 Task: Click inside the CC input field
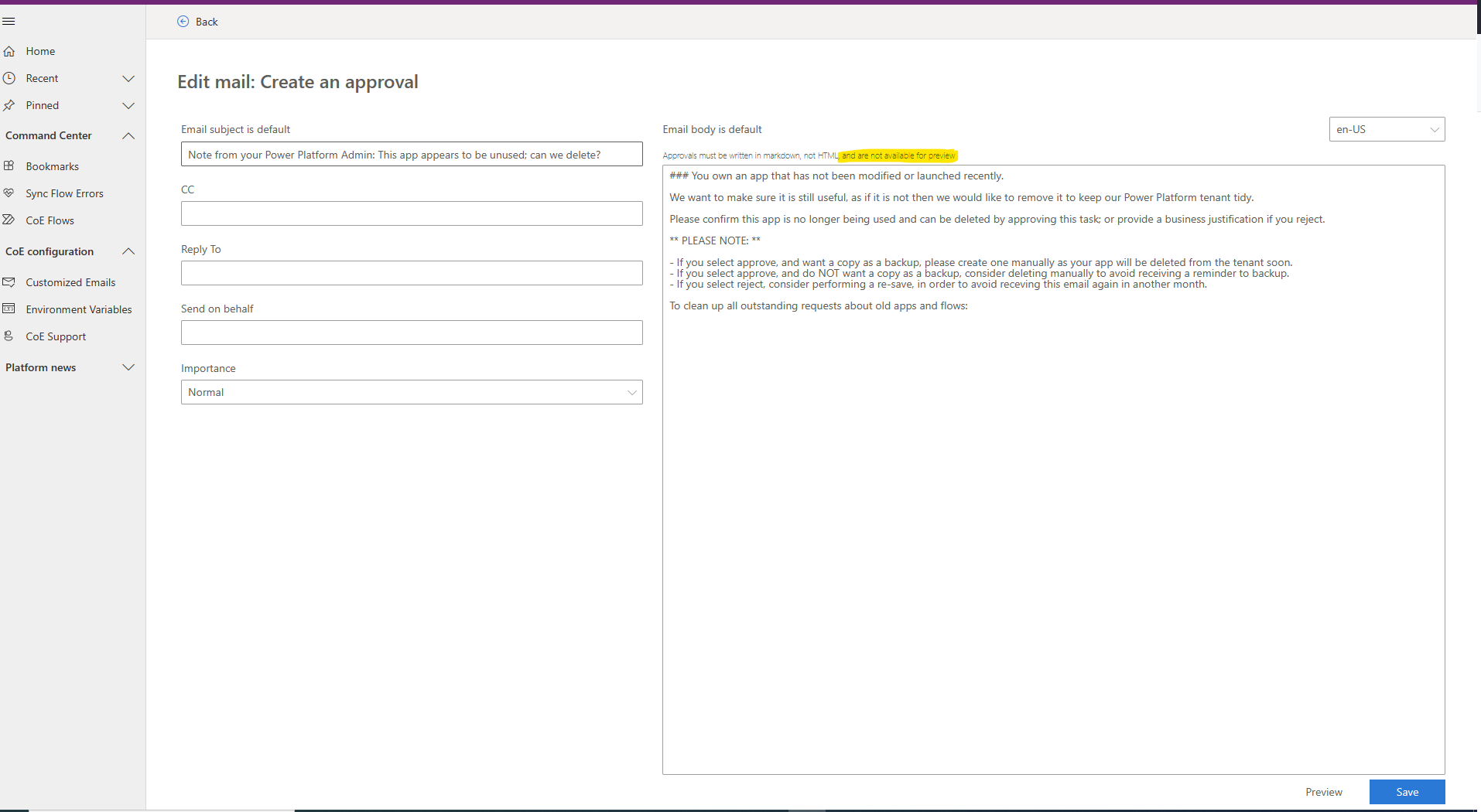(x=411, y=213)
